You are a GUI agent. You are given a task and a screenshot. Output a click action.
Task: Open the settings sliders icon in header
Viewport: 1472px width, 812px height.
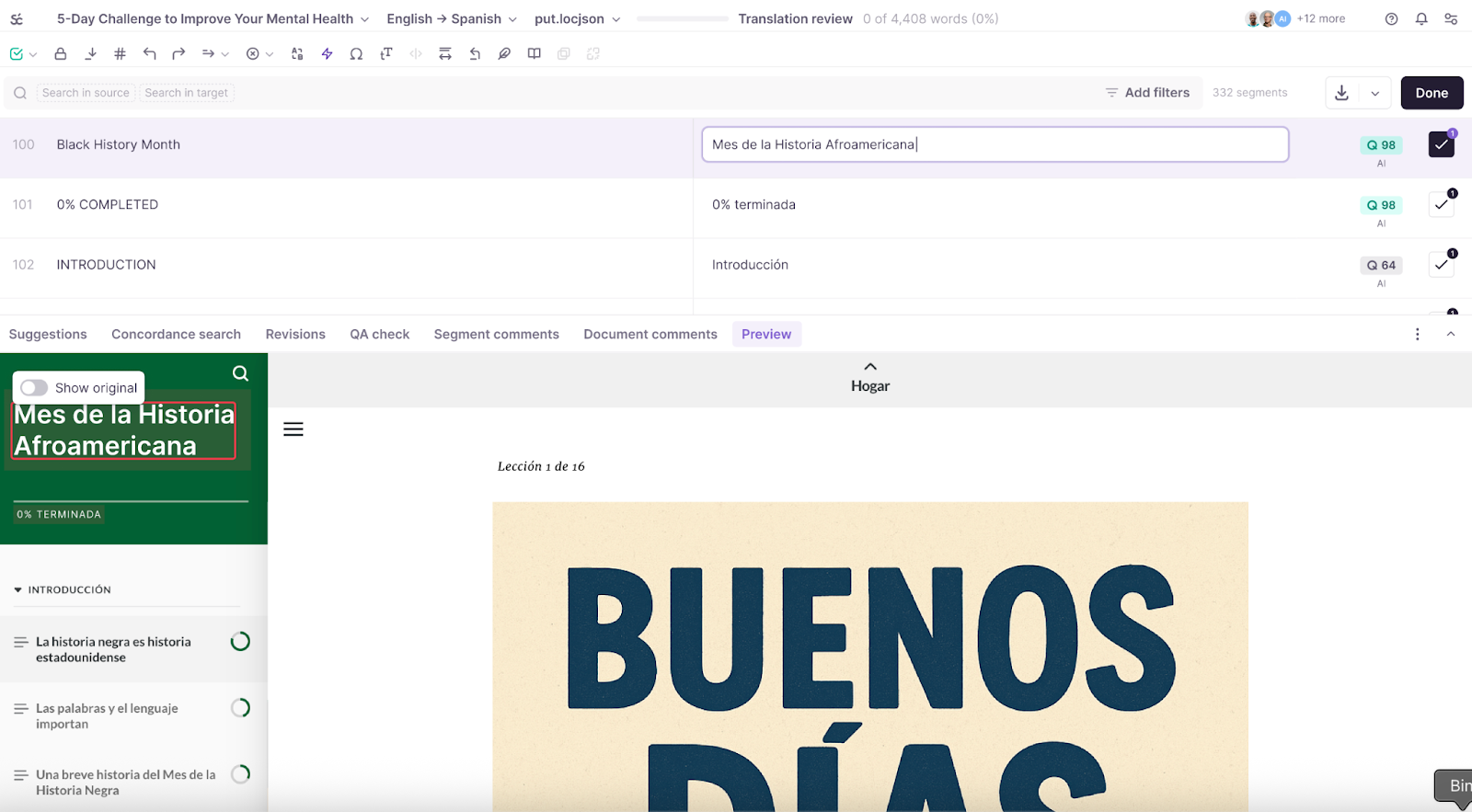pos(1451,18)
